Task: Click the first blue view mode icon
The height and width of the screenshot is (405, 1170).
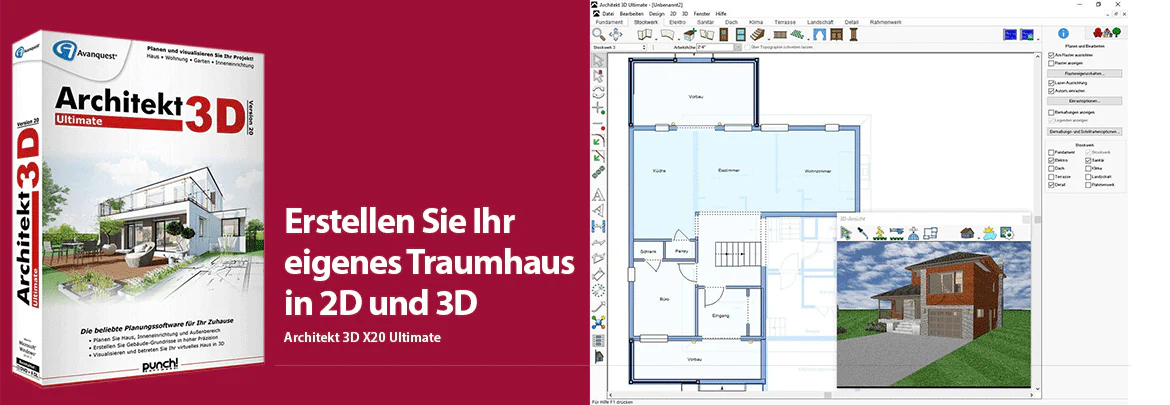Action: tap(1010, 34)
